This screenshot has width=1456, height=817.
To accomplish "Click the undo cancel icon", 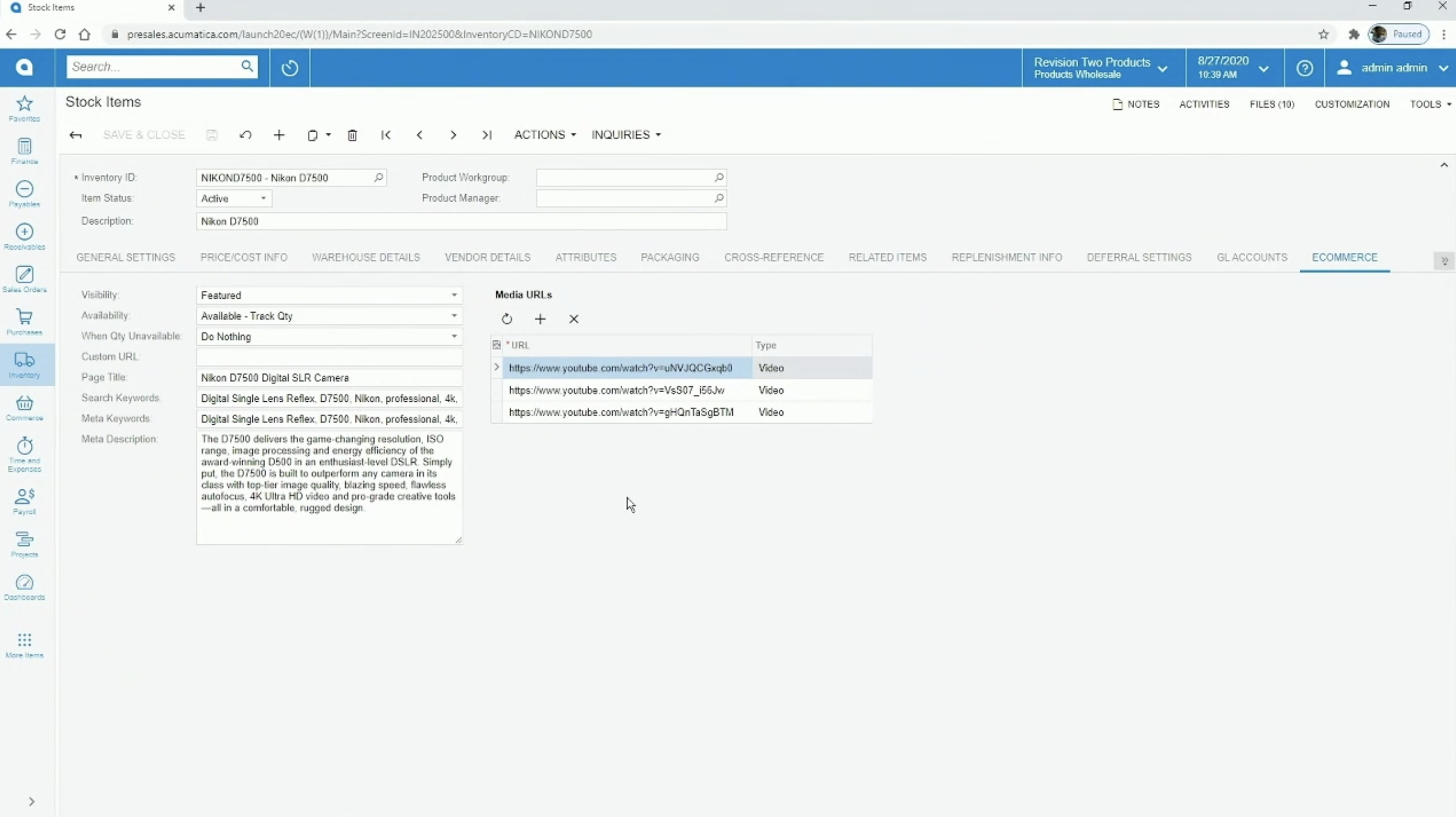I will [245, 135].
